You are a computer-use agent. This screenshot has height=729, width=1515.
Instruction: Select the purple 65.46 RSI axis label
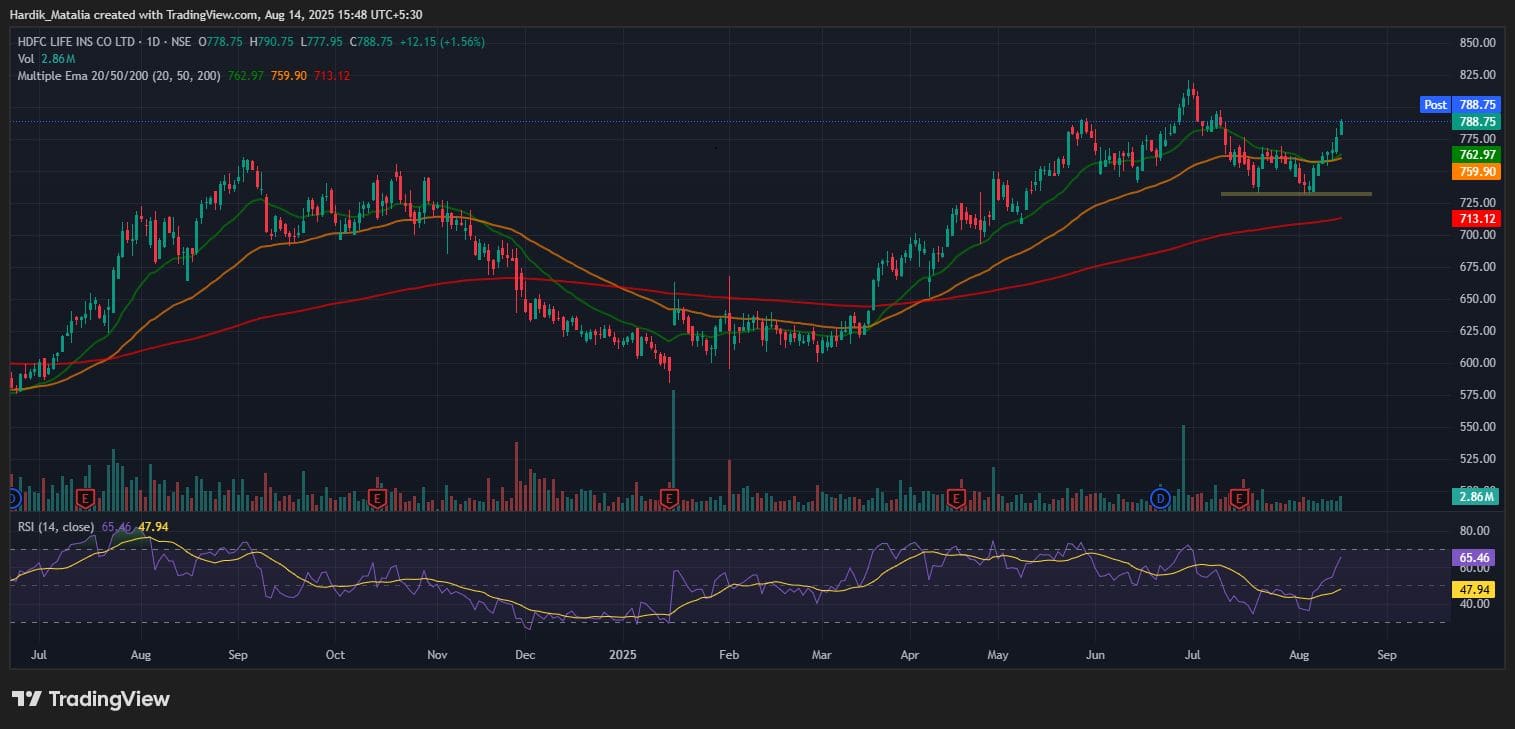(x=1475, y=558)
